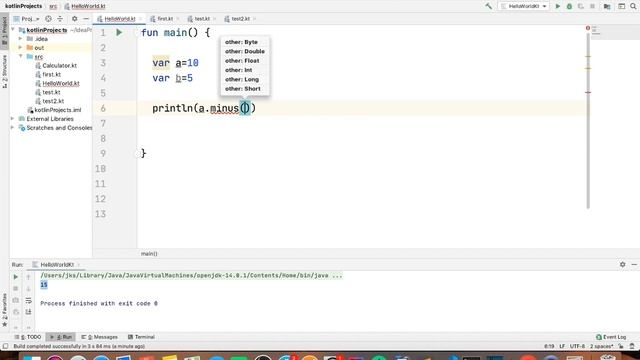Image resolution: width=640 pixels, height=360 pixels.
Task: Toggle soft-wrap in Run console
Action: [x=29, y=300]
